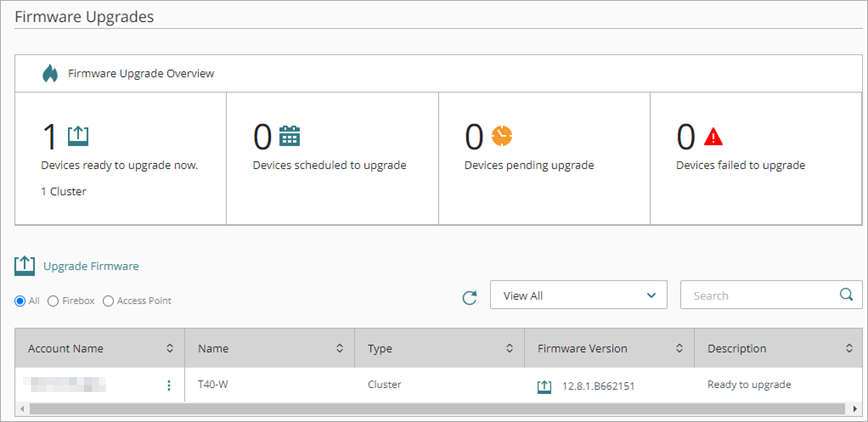Sort by Account Name column arrows
The height and width of the screenshot is (422, 868).
[169, 349]
